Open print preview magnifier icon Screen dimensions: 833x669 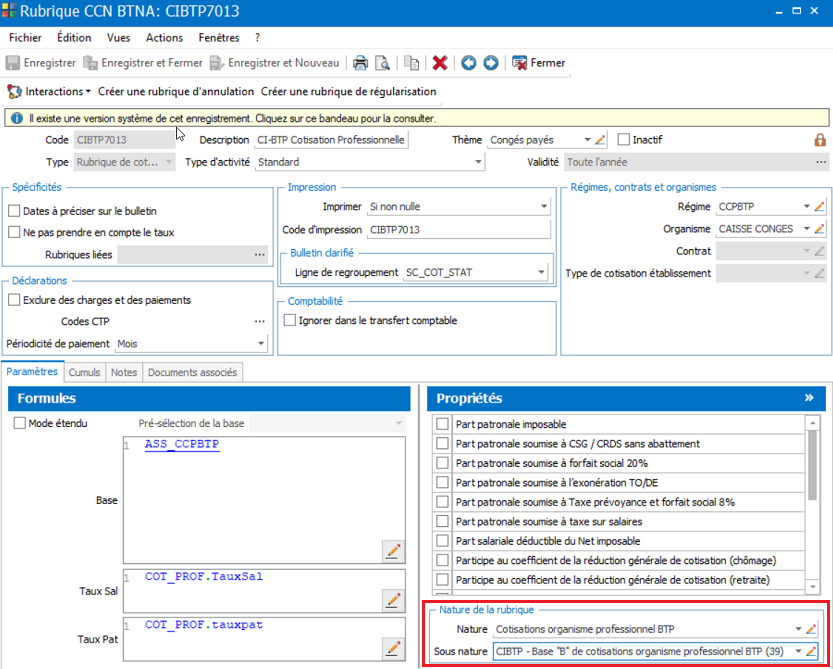tap(382, 63)
